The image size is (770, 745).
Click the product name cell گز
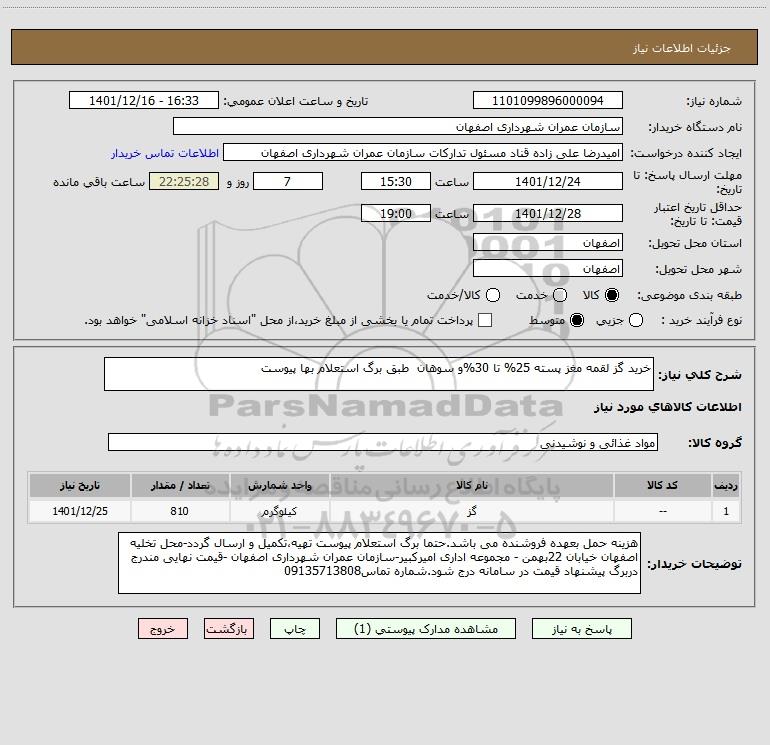[472, 511]
